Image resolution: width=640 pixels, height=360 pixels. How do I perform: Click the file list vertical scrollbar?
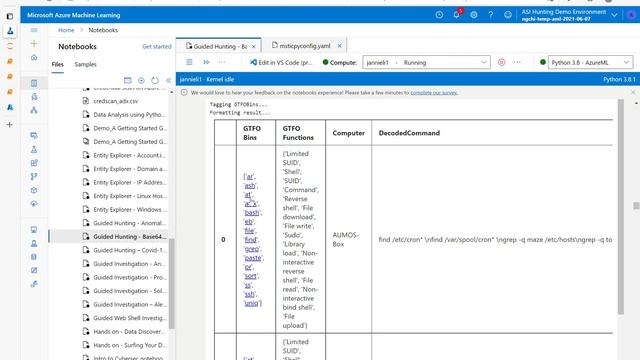pos(172,284)
